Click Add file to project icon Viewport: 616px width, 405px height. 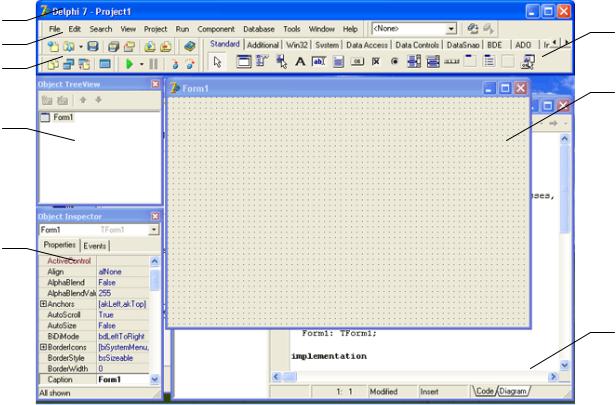(x=150, y=46)
